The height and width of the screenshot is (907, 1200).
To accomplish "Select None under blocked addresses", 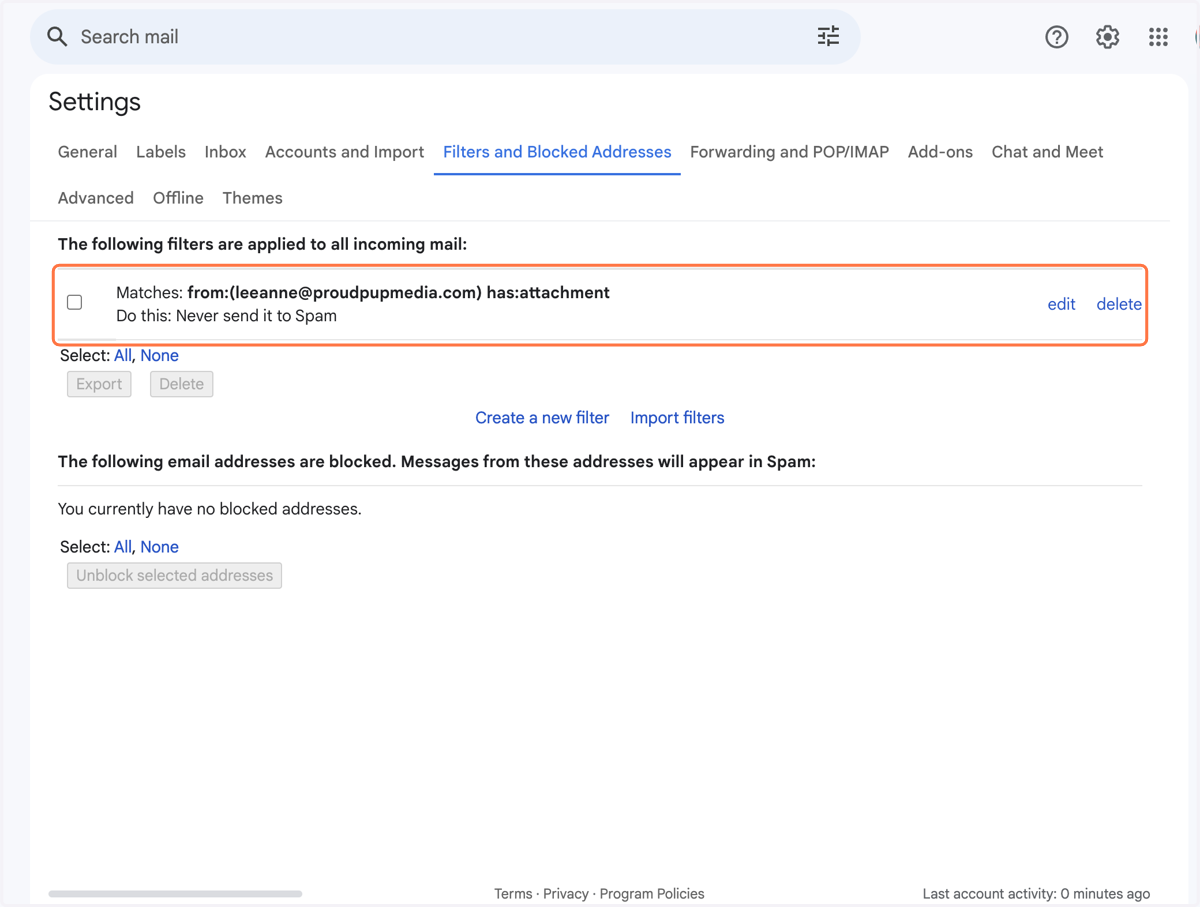I will (159, 547).
